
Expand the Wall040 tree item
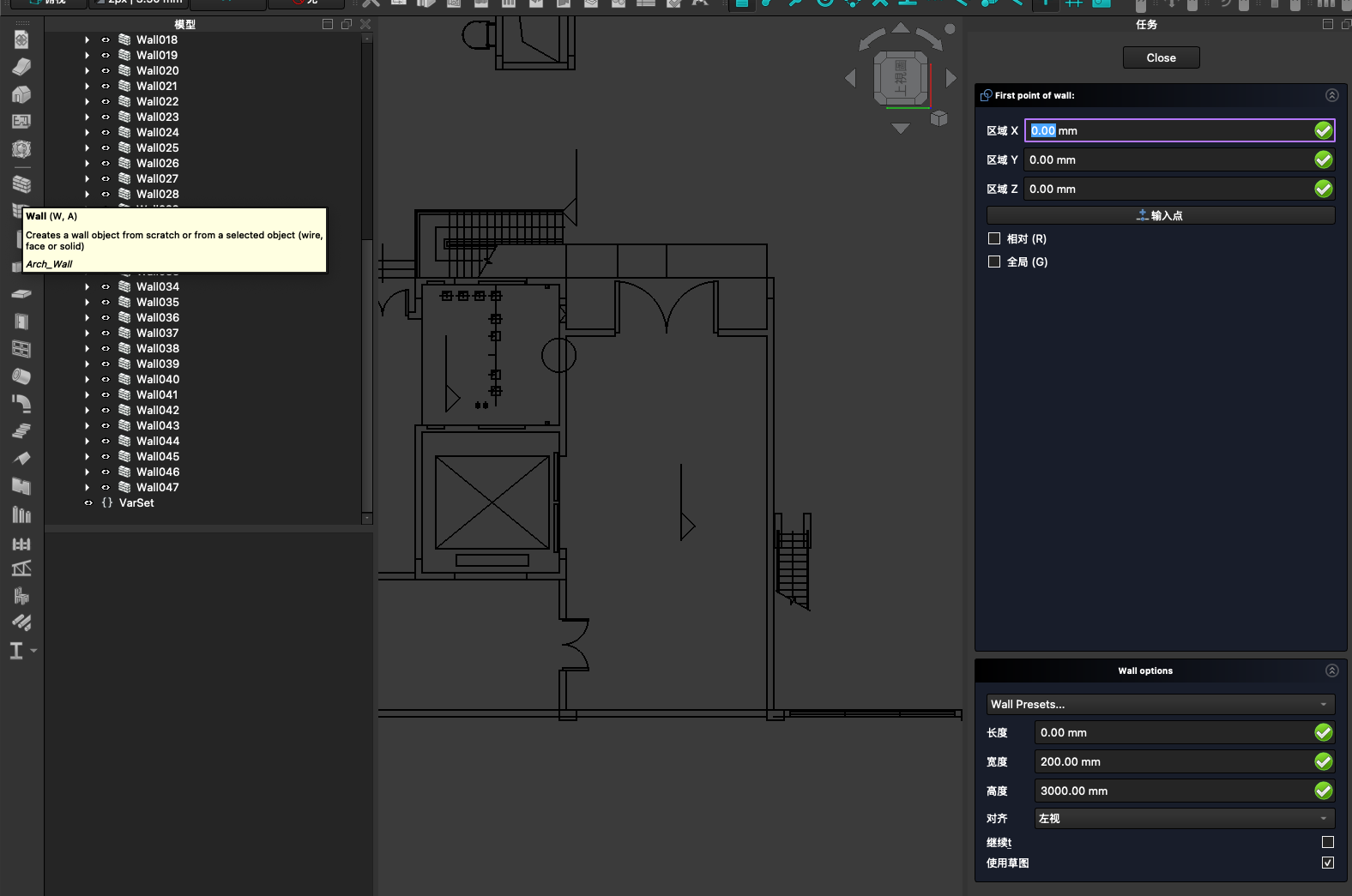click(87, 380)
